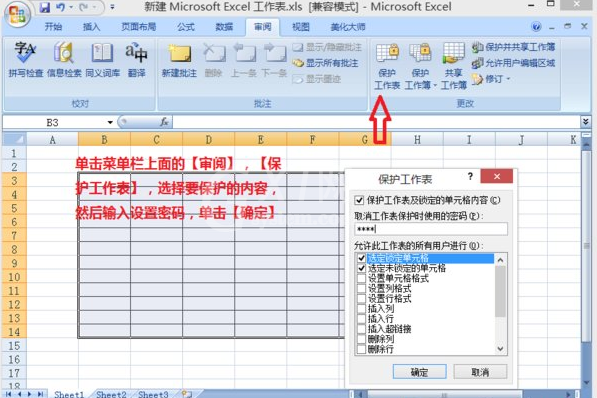This screenshot has width=597, height=398.
Task: Open 公式 ribbon tab
Action: pos(186,27)
